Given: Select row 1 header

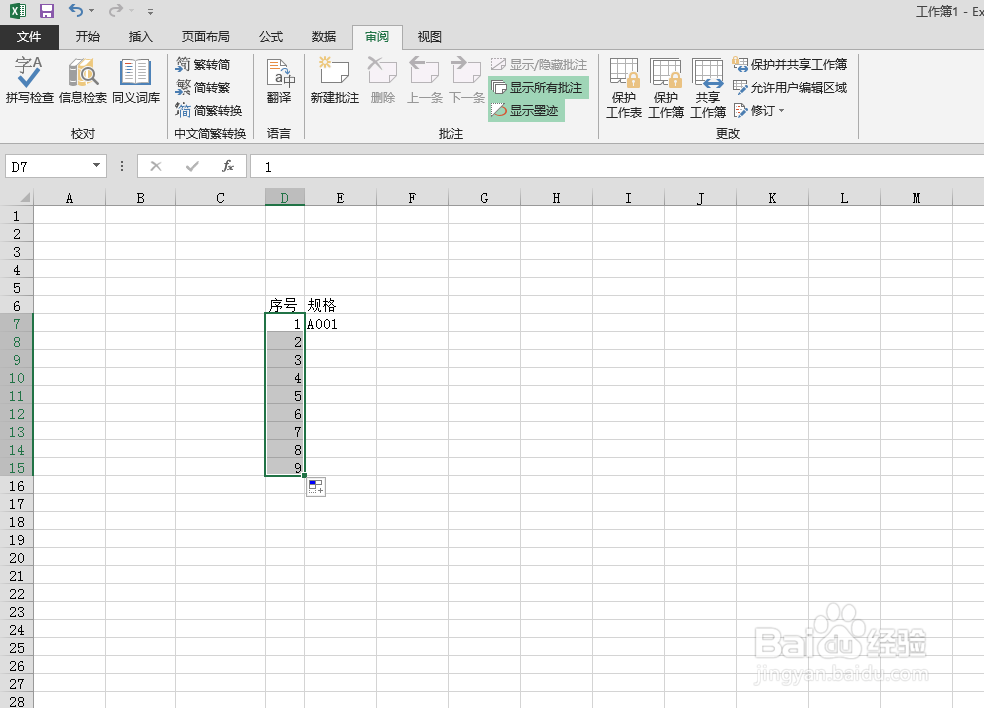Looking at the screenshot, I should tap(16, 216).
